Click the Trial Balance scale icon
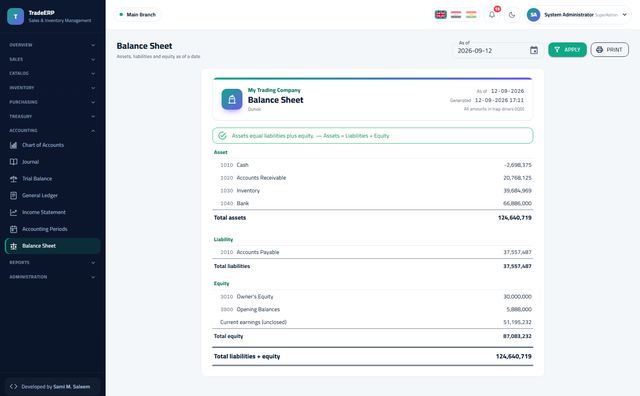 (13, 179)
